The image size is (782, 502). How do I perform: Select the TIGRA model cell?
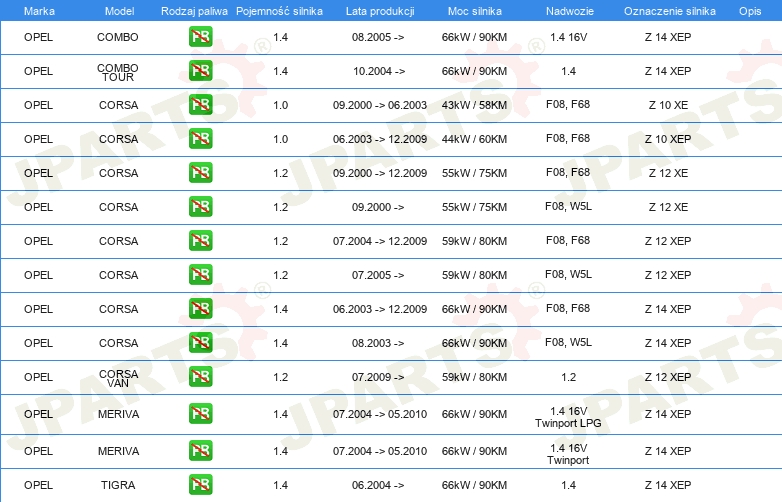118,485
